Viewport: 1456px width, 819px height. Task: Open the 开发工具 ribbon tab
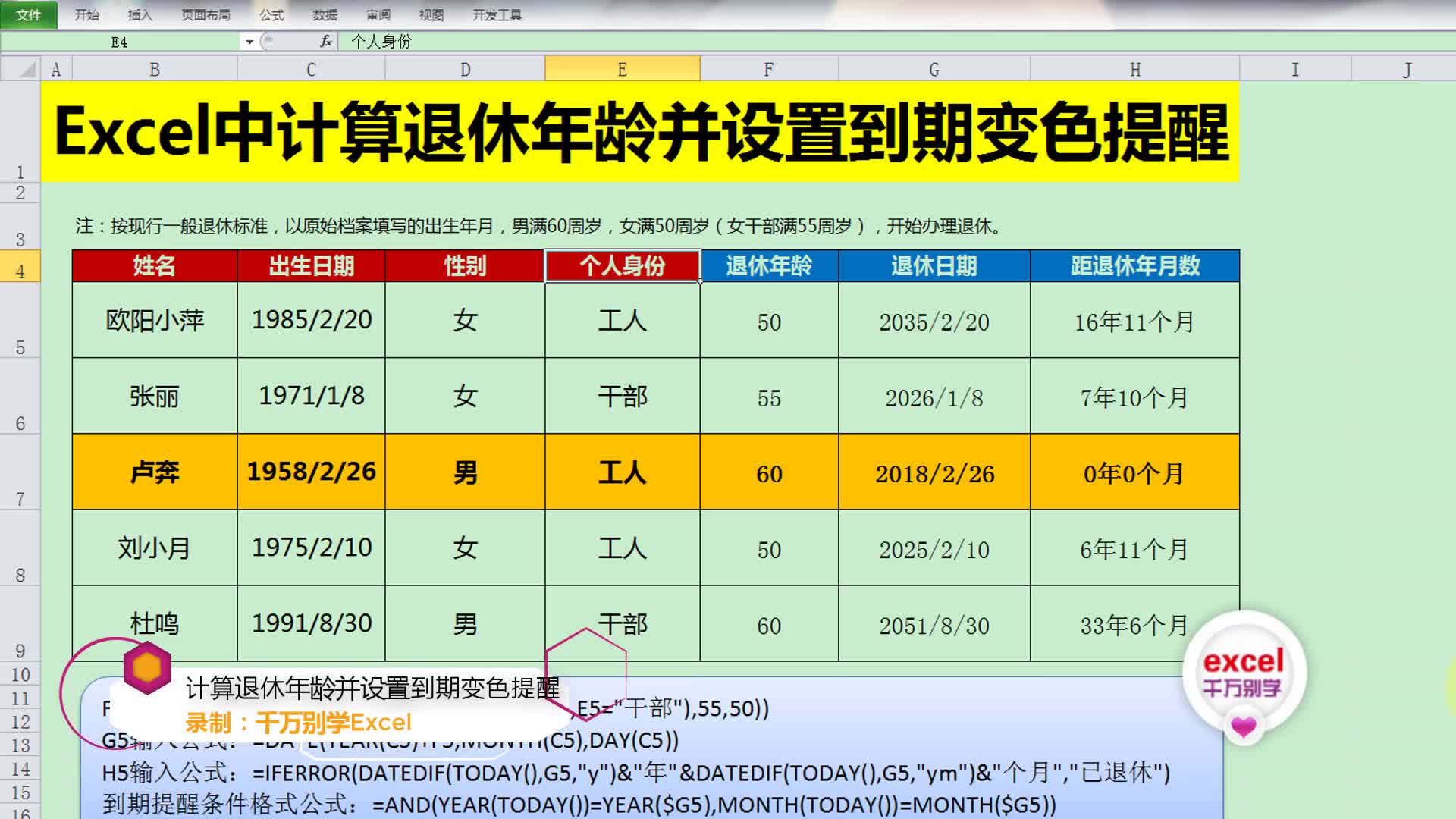pos(497,15)
